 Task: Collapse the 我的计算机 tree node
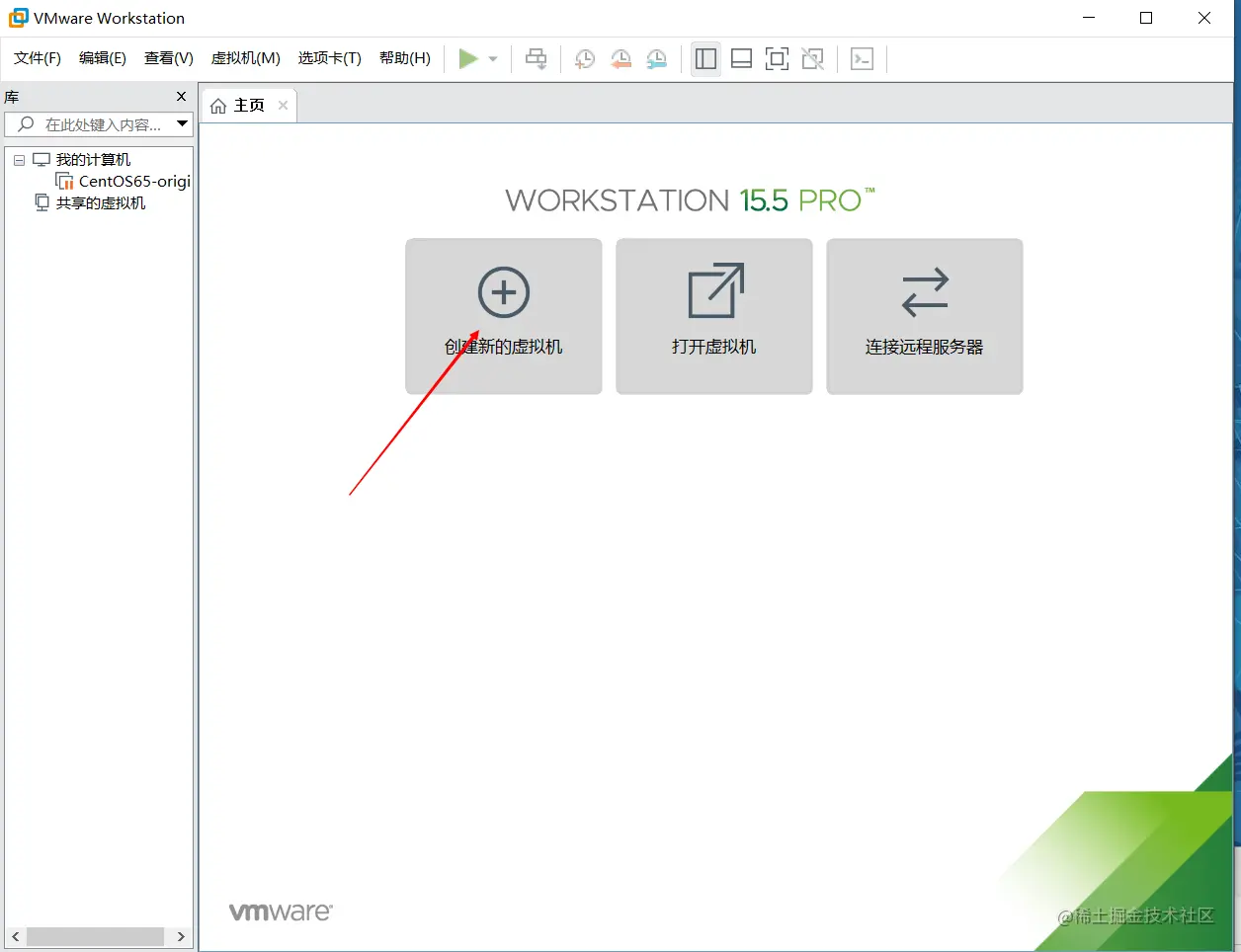19,160
